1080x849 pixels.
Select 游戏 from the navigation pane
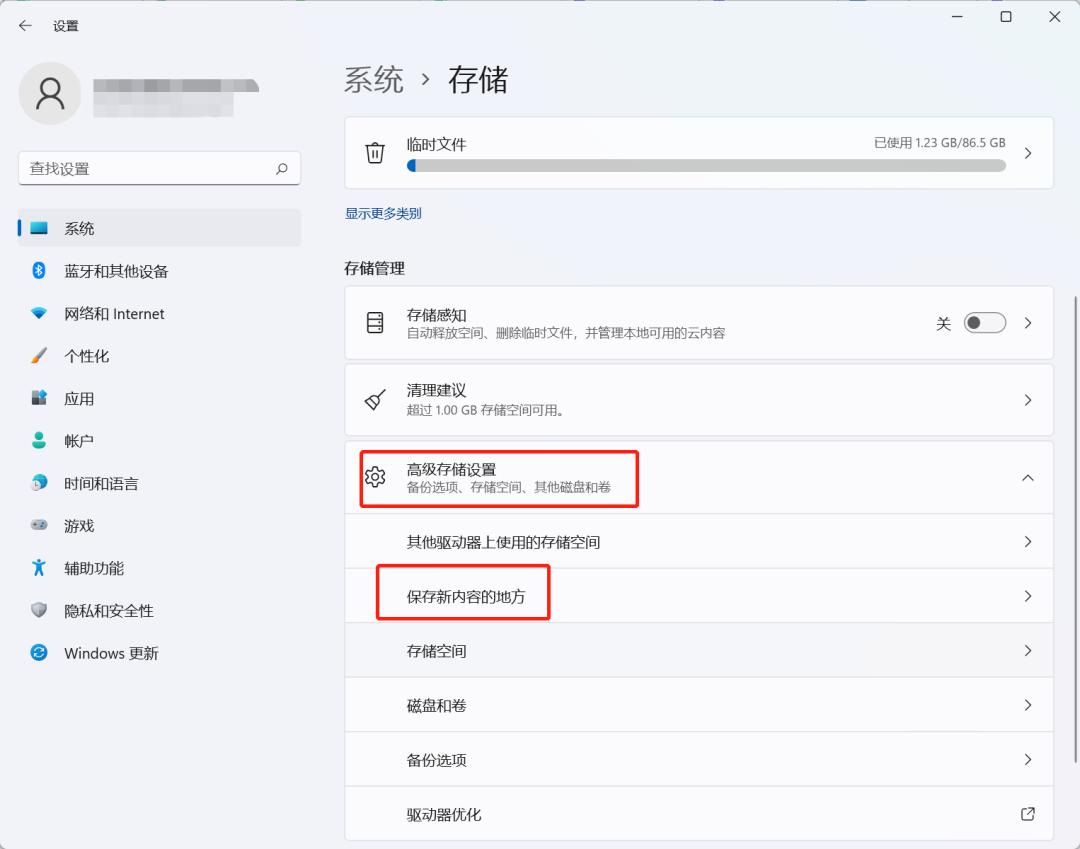(78, 525)
